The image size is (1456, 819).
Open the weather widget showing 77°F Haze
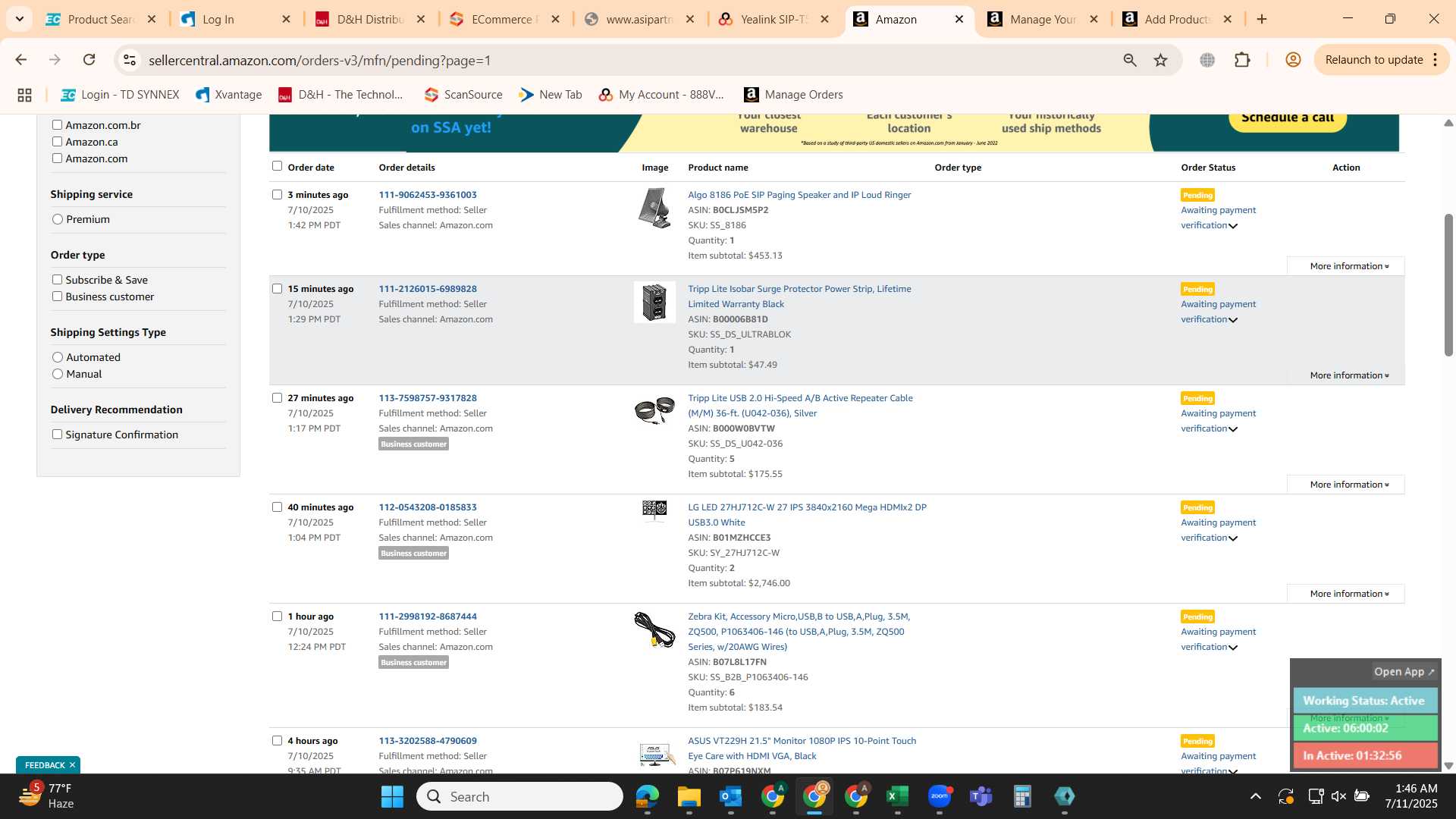(x=45, y=796)
